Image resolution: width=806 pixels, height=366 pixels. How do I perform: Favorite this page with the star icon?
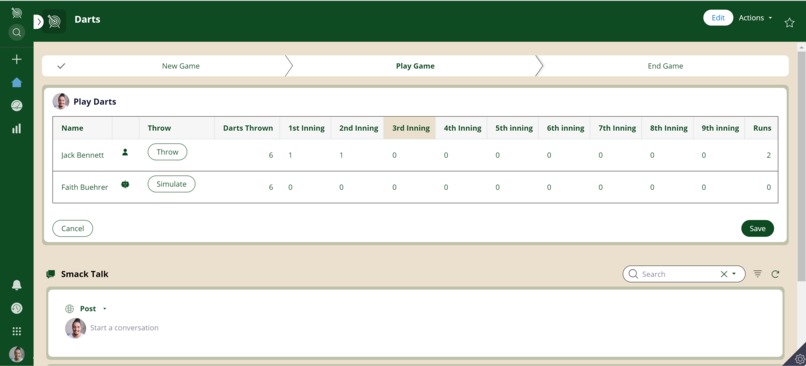click(789, 23)
